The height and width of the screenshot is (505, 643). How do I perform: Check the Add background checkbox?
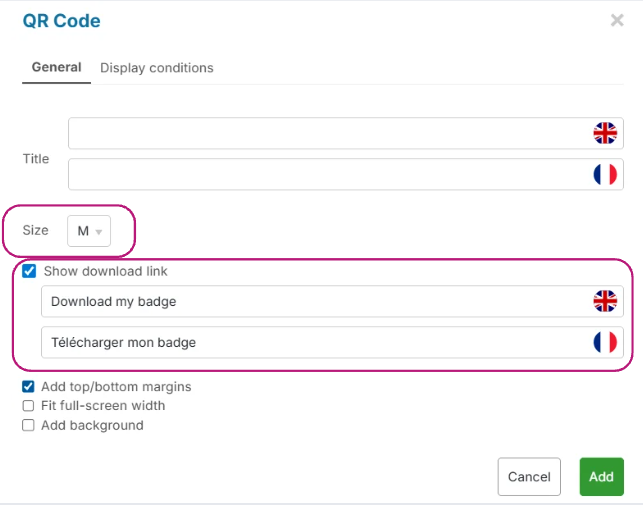tap(29, 425)
